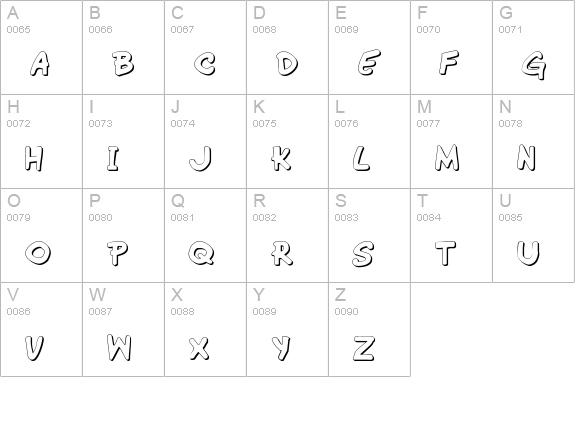Viewport: 575px width, 421px height.
Task: Open the M glyph cell
Action: pos(447,158)
